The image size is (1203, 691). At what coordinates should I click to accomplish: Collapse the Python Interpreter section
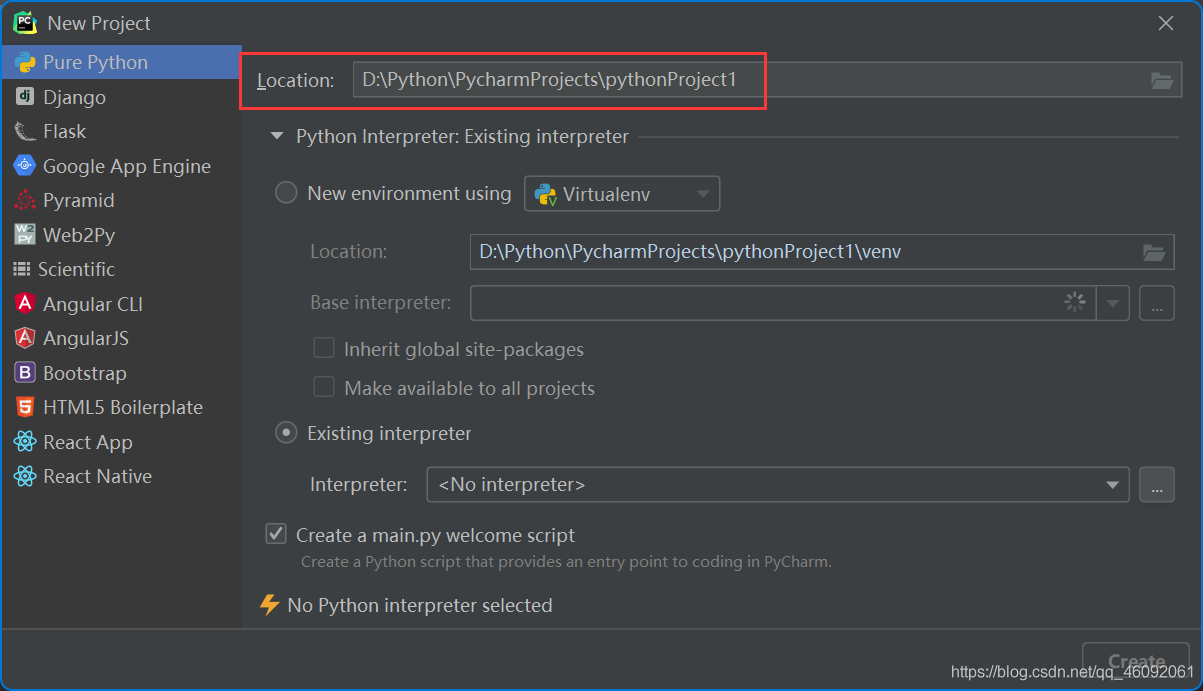277,137
